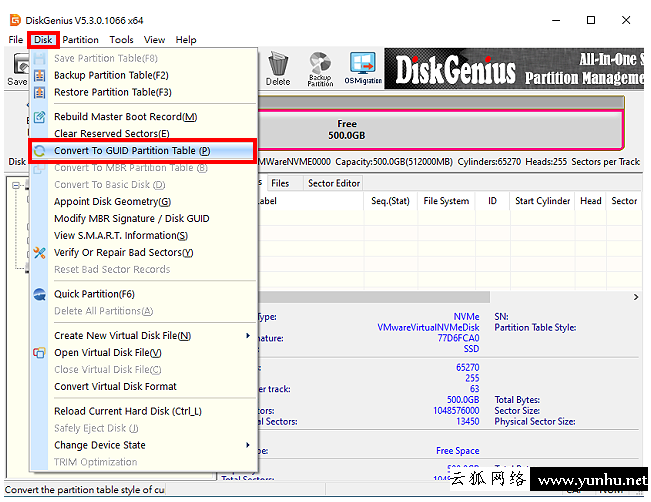Image resolution: width=651 pixels, height=502 pixels.
Task: Select Convert Virtual Disk Format
Action: (115, 387)
